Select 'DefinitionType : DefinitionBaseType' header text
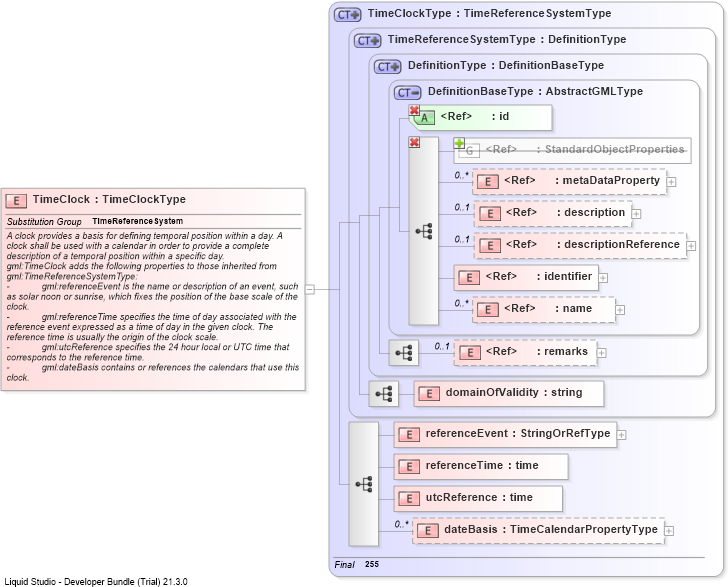Screen dimensions: 728x587 tap(506, 65)
